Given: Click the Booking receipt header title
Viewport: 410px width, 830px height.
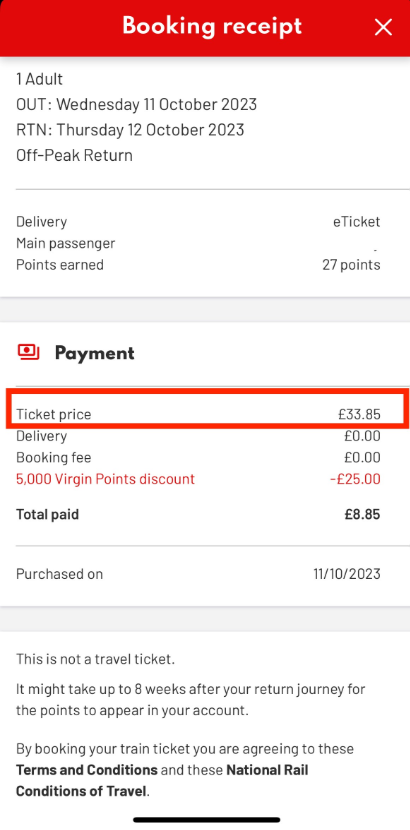Looking at the screenshot, I should (x=212, y=26).
